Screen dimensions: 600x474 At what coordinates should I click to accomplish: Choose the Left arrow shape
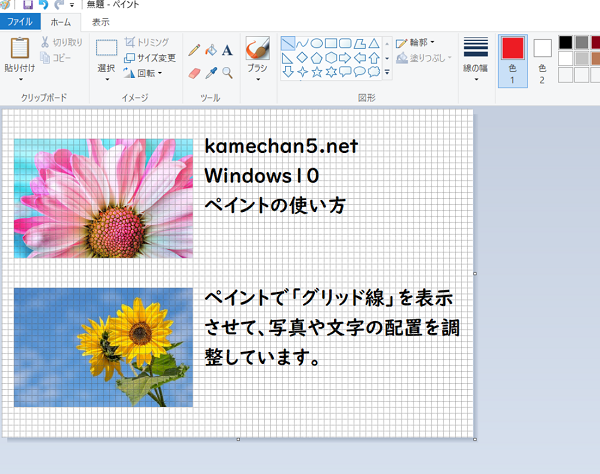click(x=360, y=58)
